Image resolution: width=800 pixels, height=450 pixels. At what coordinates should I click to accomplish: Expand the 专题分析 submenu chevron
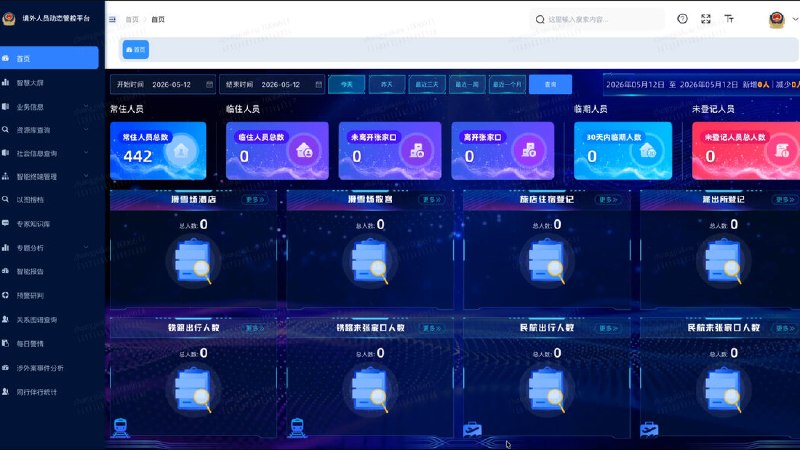click(x=86, y=247)
